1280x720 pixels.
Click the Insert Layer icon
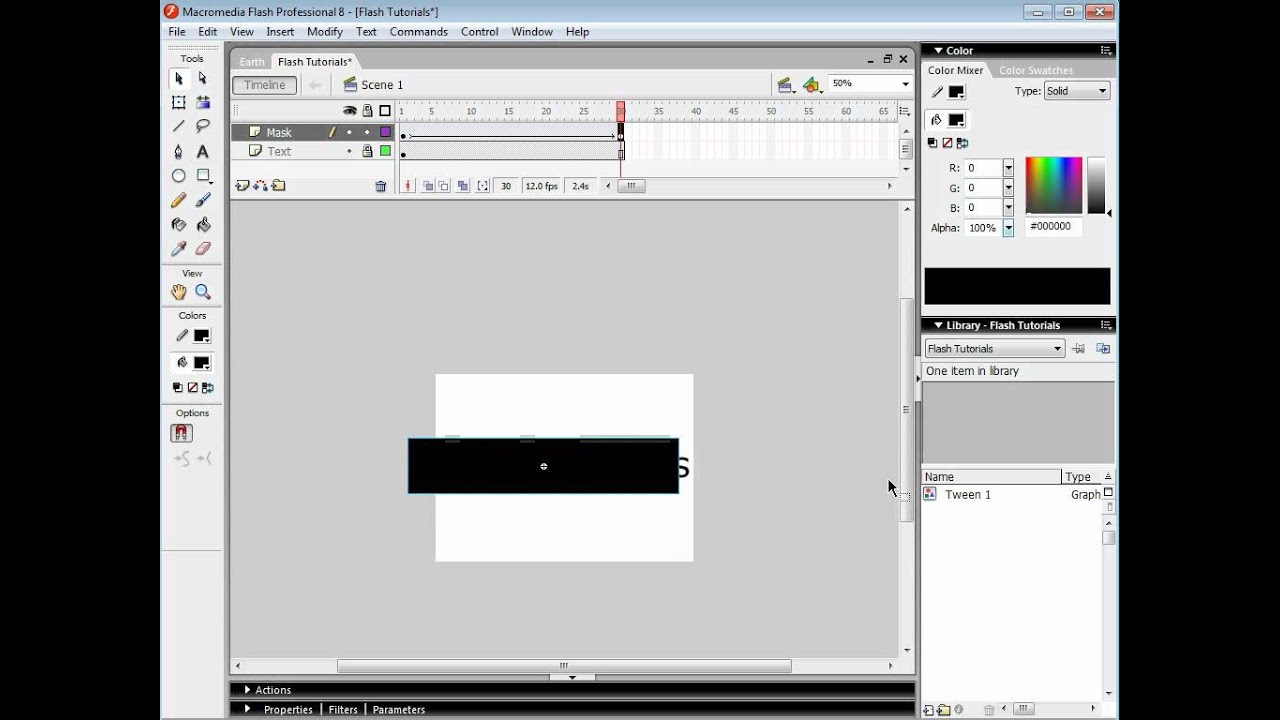click(x=241, y=186)
